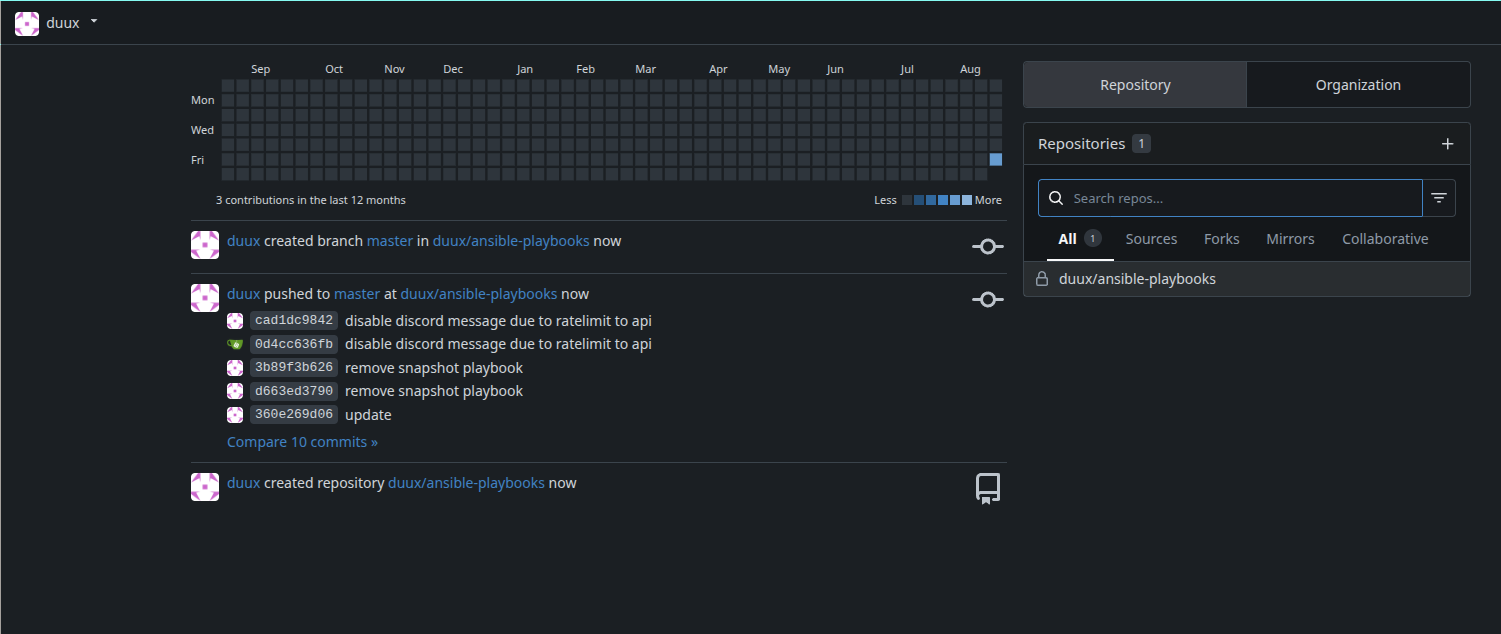Click the lock icon beside duux/ansible-playbooks
The image size is (1501, 634).
click(x=1042, y=279)
